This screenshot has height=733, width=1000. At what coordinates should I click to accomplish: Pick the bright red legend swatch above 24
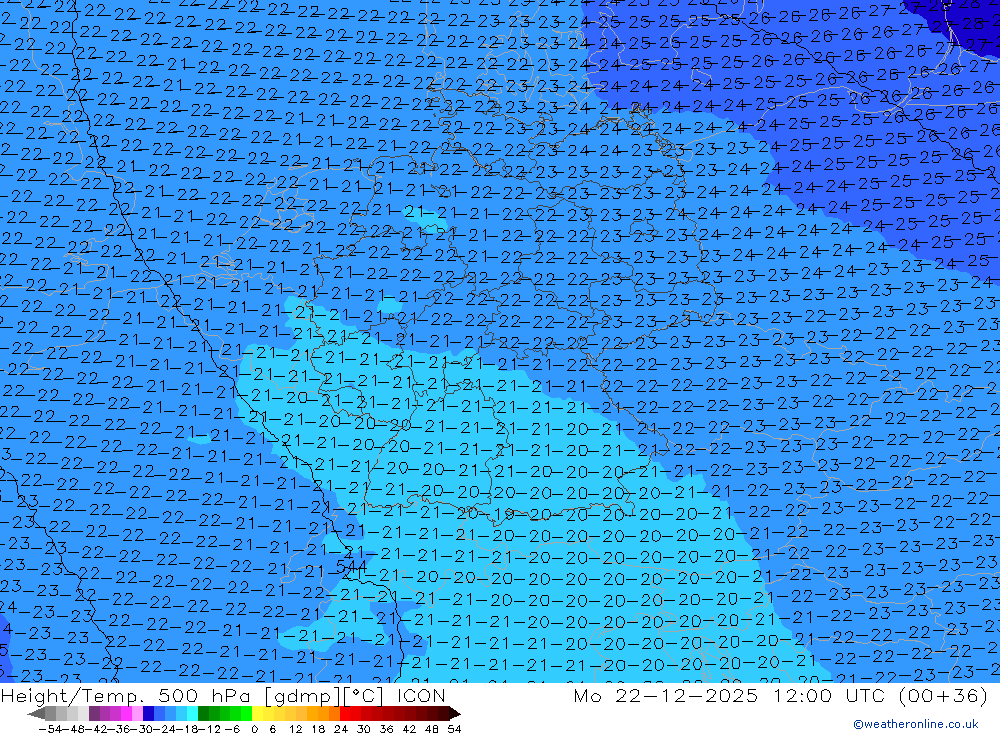click(345, 714)
